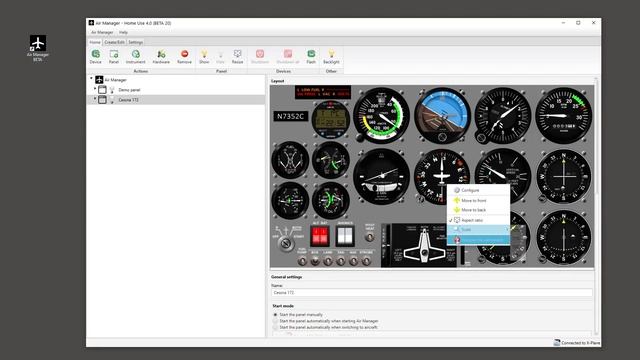Image resolution: width=640 pixels, height=360 pixels.
Task: Select start automatically when starting Air Manager
Action: point(276,321)
